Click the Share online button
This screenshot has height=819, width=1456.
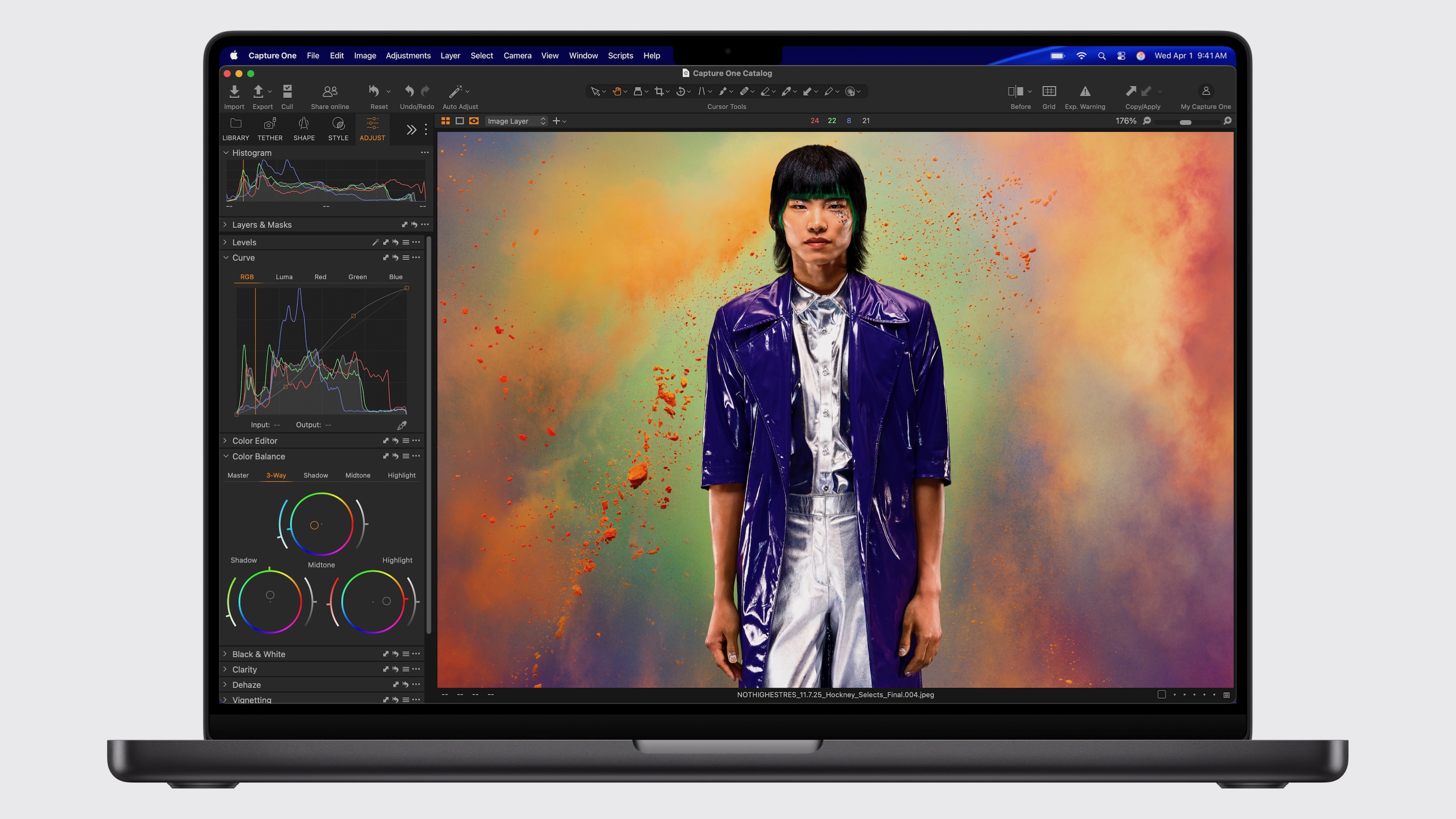click(x=330, y=92)
